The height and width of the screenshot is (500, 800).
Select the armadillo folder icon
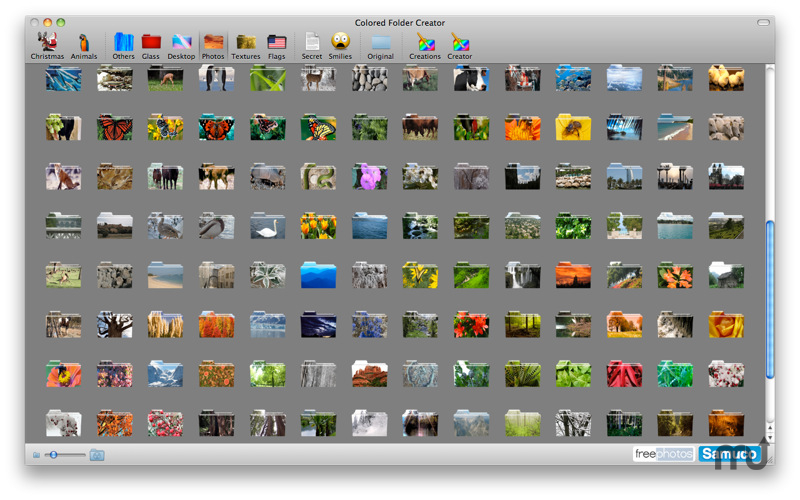click(267, 177)
